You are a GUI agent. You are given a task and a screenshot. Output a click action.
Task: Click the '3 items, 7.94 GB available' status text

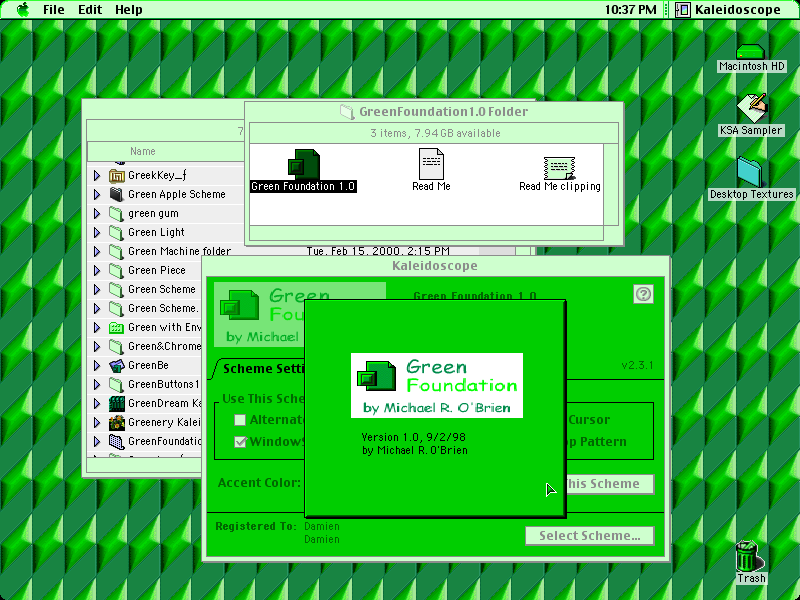click(435, 133)
